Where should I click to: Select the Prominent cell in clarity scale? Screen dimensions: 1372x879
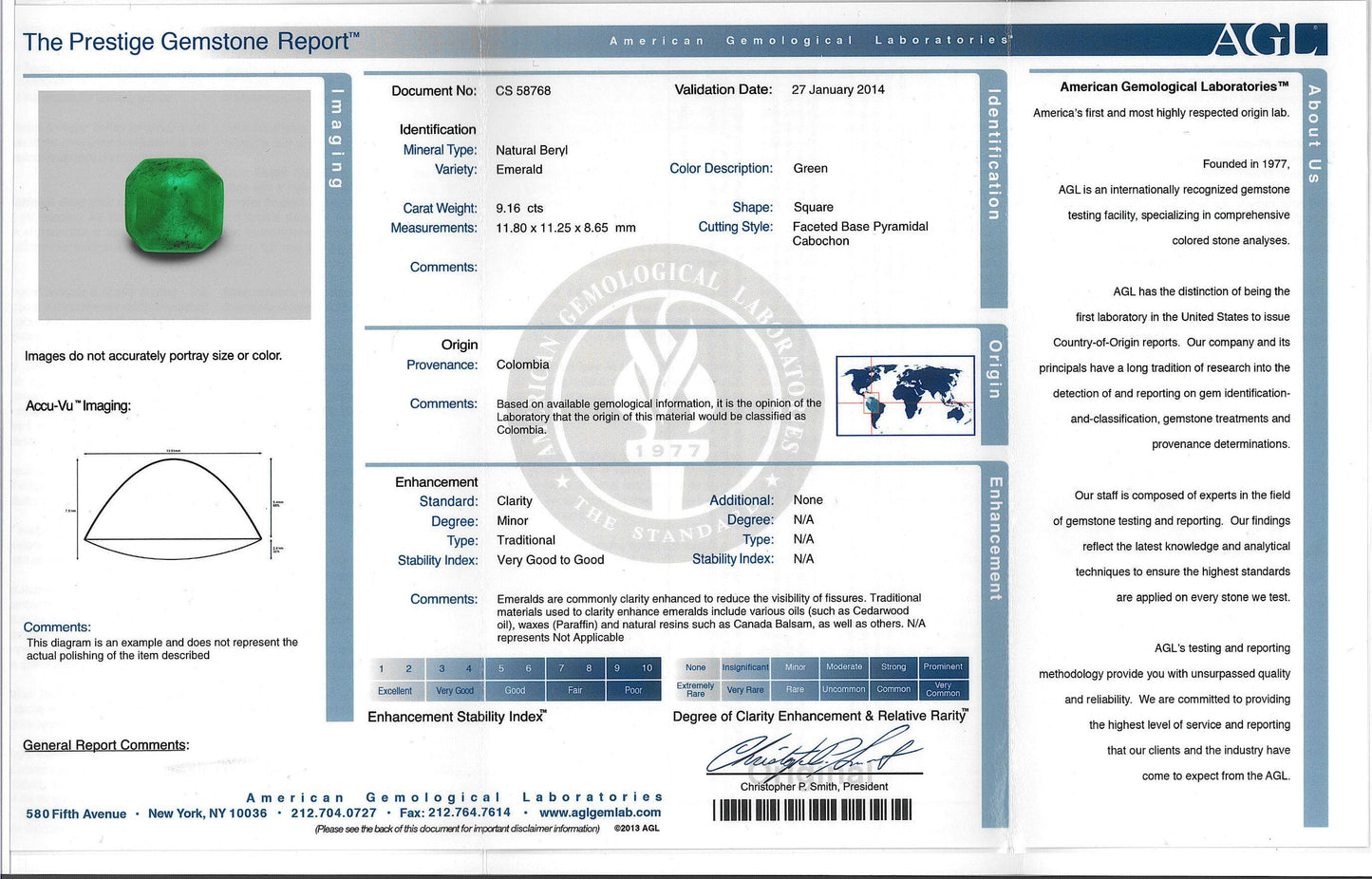[x=943, y=667]
